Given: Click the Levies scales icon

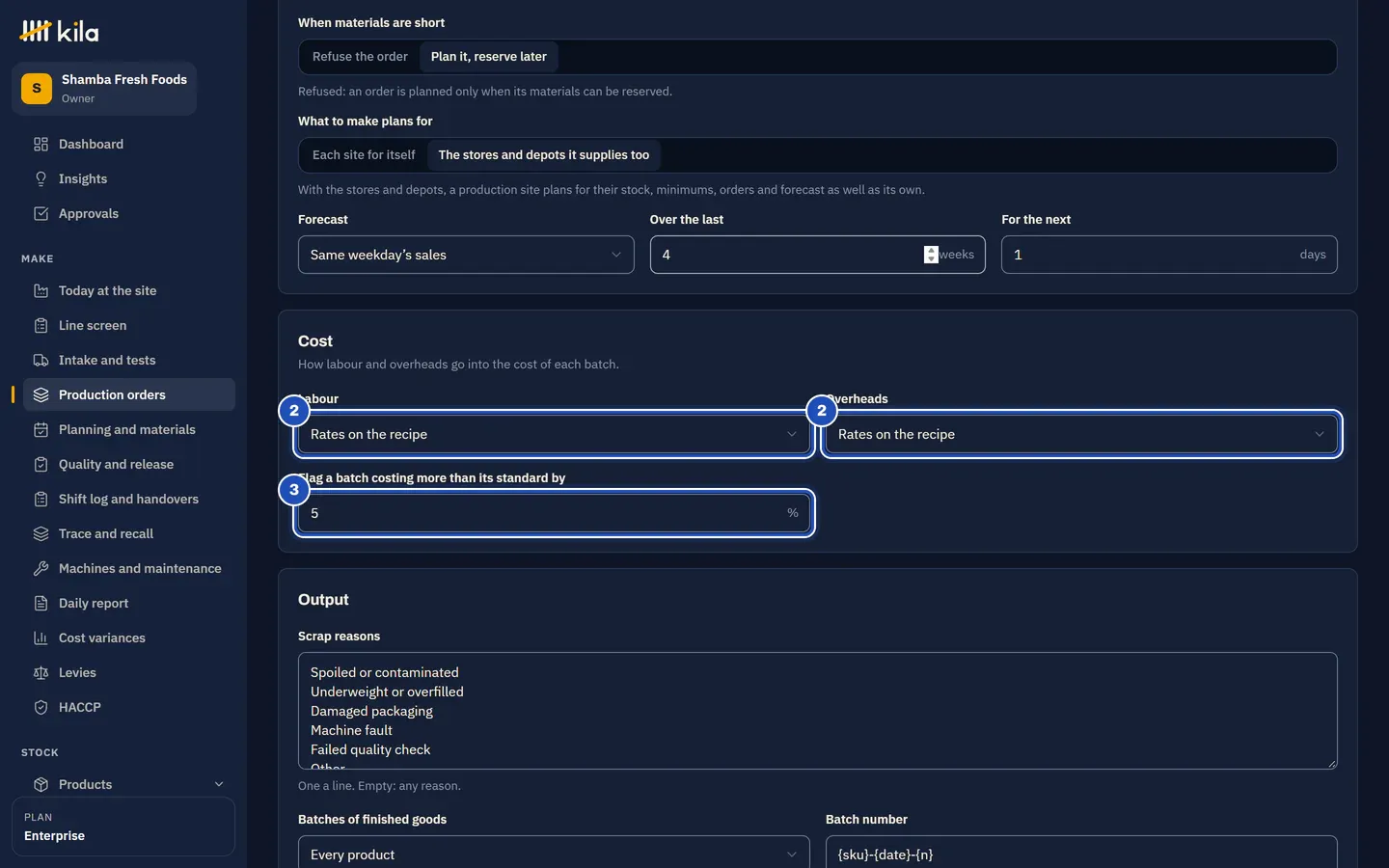Looking at the screenshot, I should 41,673.
